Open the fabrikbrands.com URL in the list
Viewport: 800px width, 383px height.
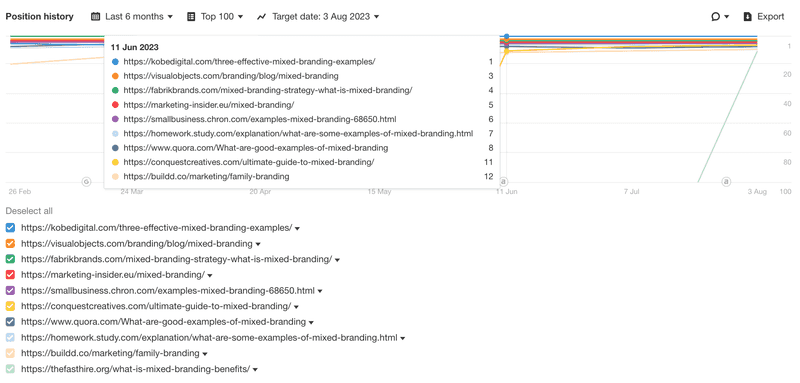[x=177, y=259]
